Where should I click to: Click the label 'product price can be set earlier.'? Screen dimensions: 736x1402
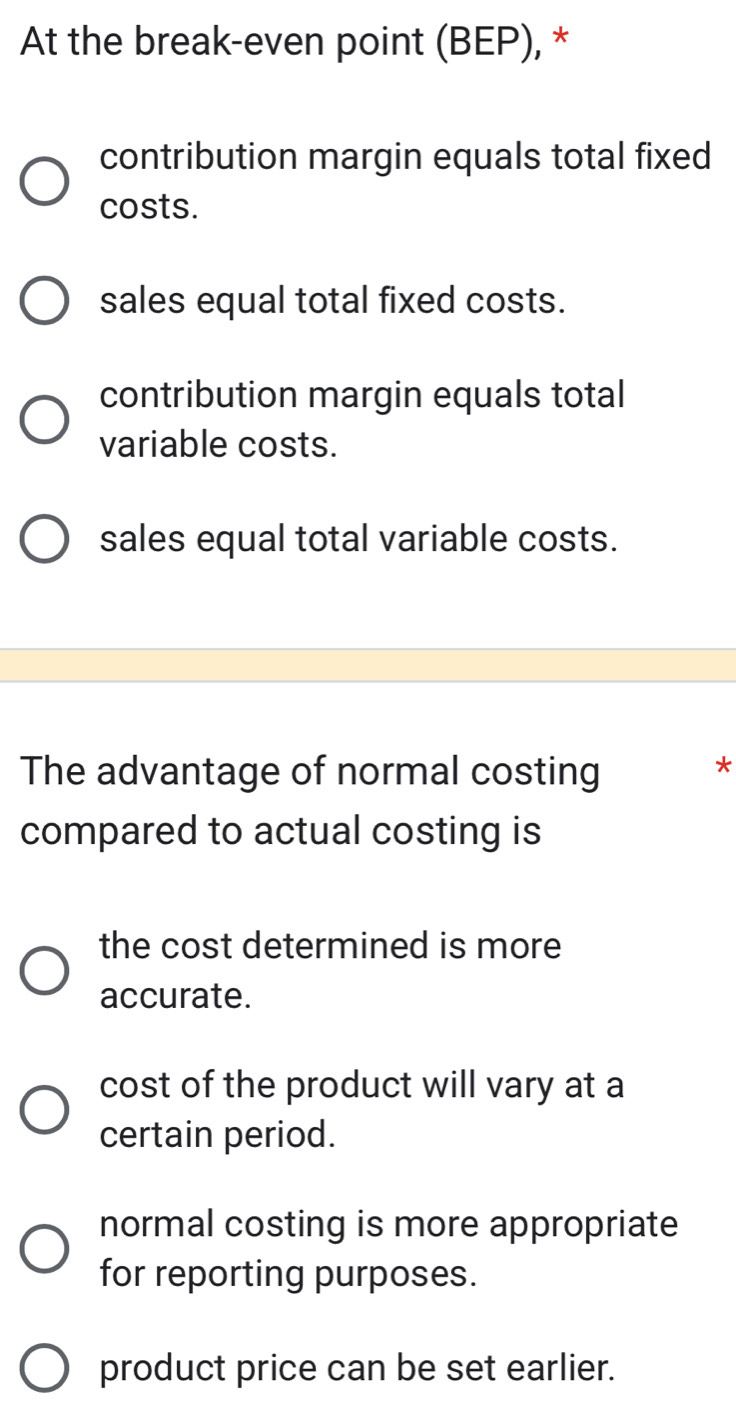tap(356, 1369)
